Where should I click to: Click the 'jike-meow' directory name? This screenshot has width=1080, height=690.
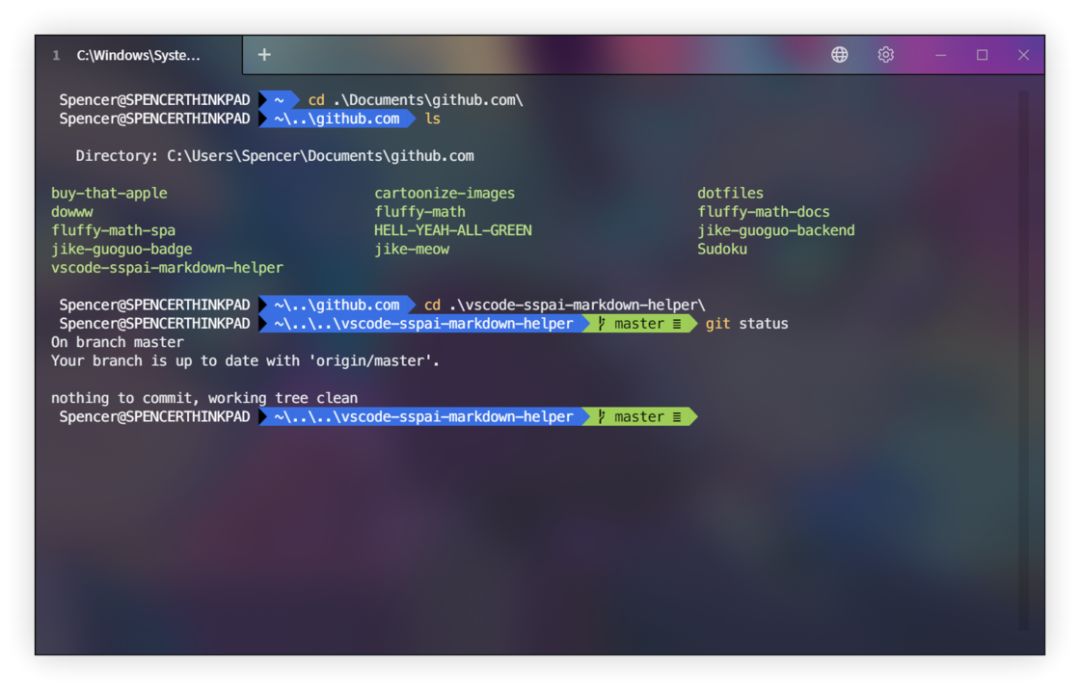click(x=411, y=249)
